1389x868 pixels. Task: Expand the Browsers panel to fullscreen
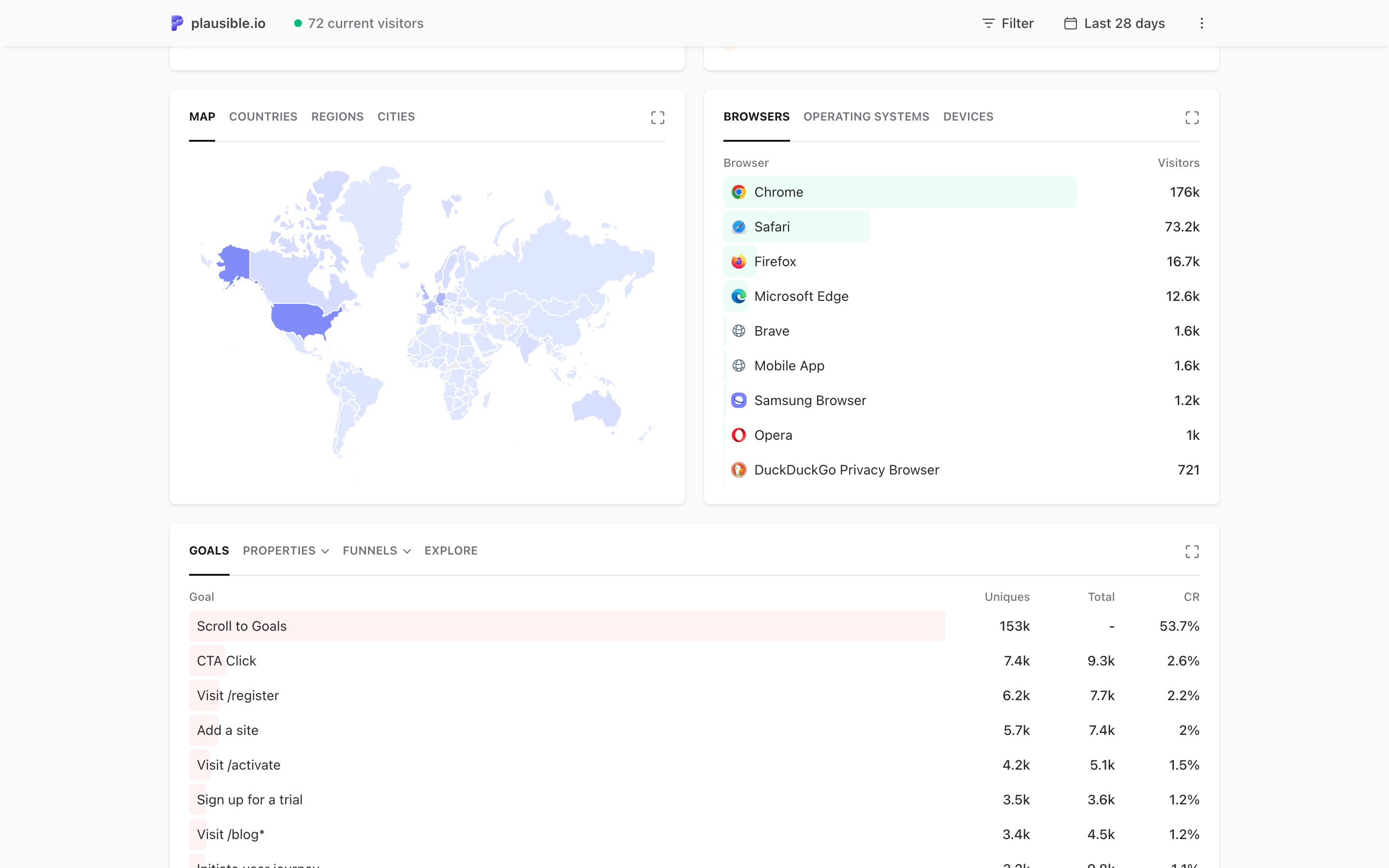(x=1192, y=118)
